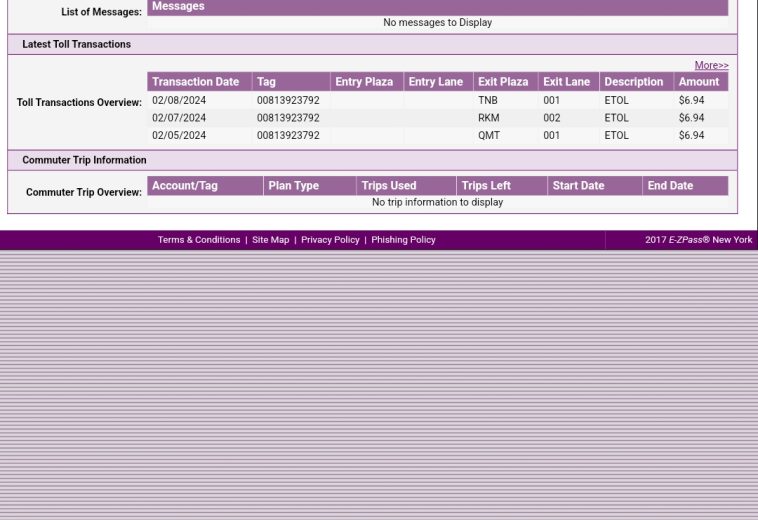This screenshot has height=520, width=758.
Task: Open the Privacy Policy link
Action: [x=330, y=240]
